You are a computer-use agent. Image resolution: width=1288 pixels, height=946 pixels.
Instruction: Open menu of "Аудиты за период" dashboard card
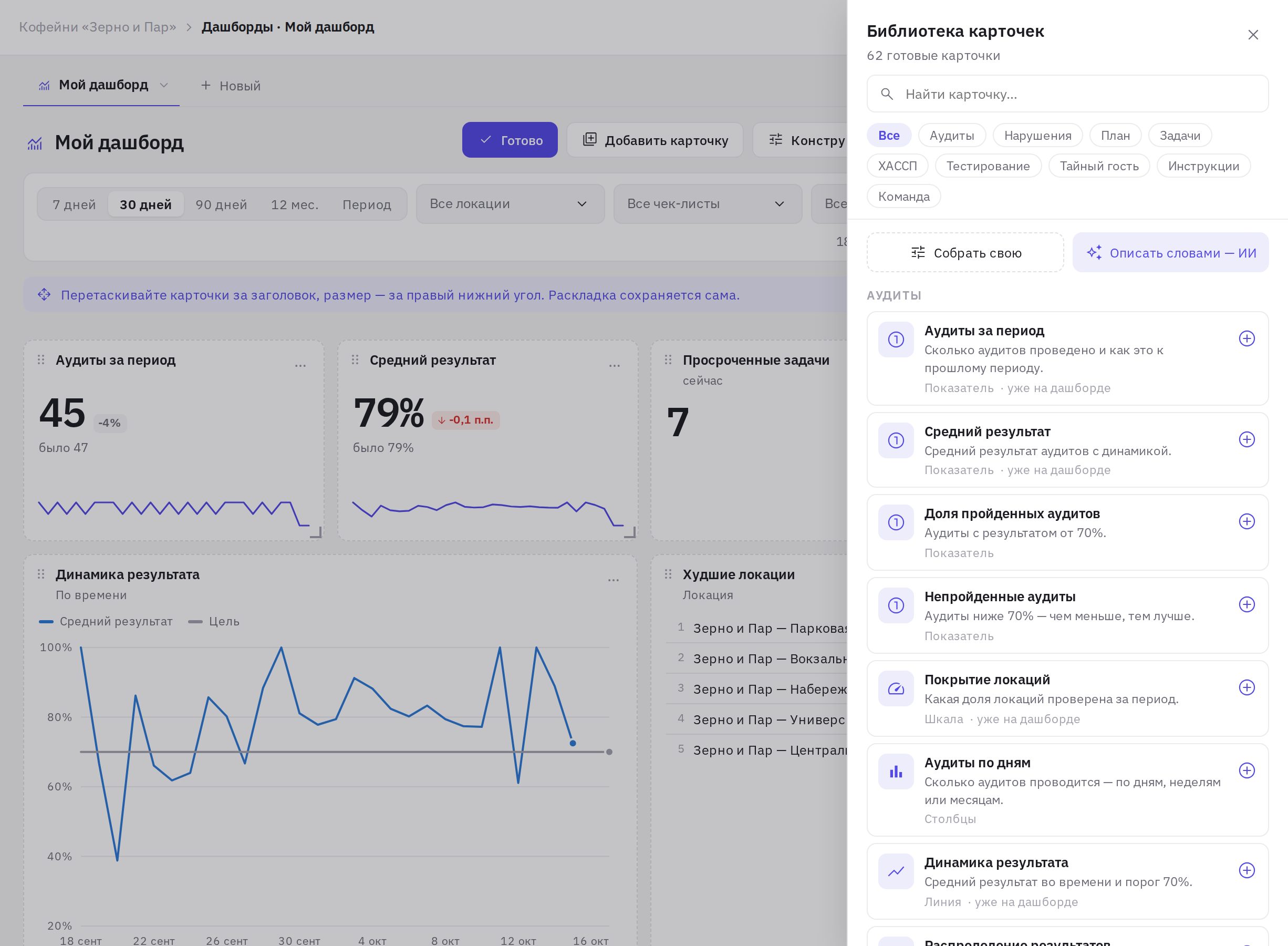coord(300,365)
